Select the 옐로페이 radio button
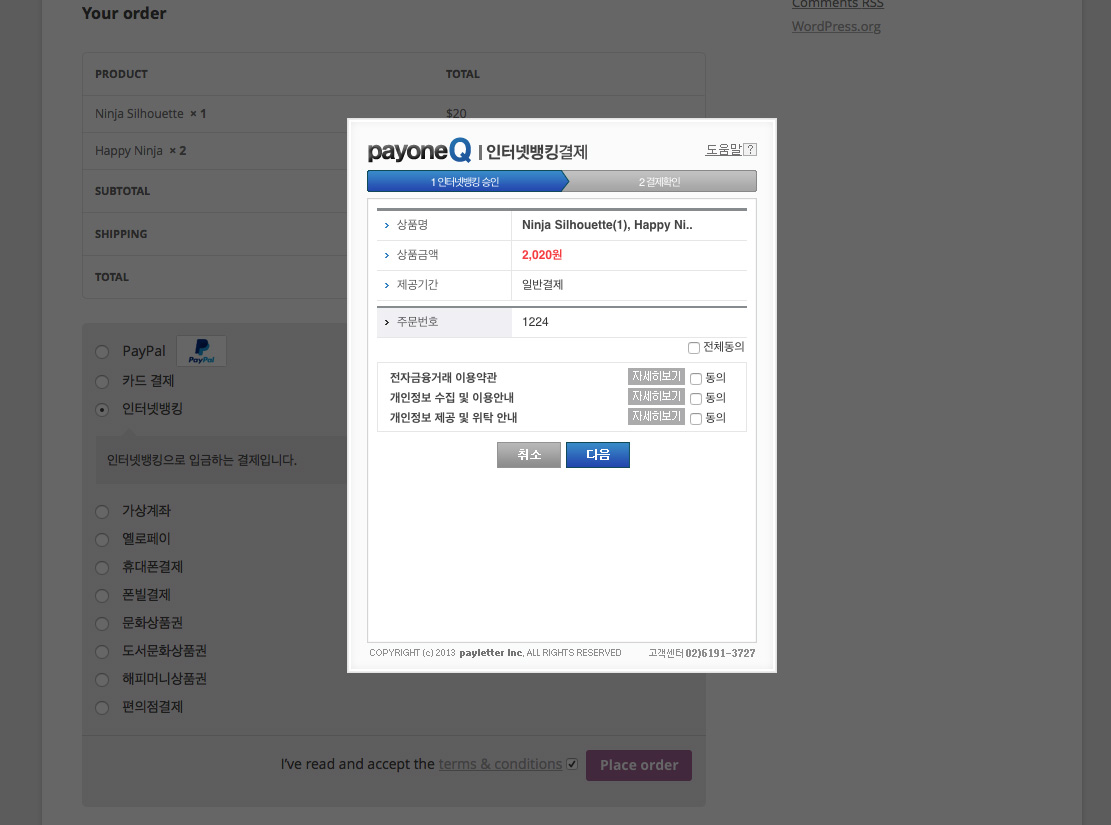The width and height of the screenshot is (1111, 825). point(102,540)
